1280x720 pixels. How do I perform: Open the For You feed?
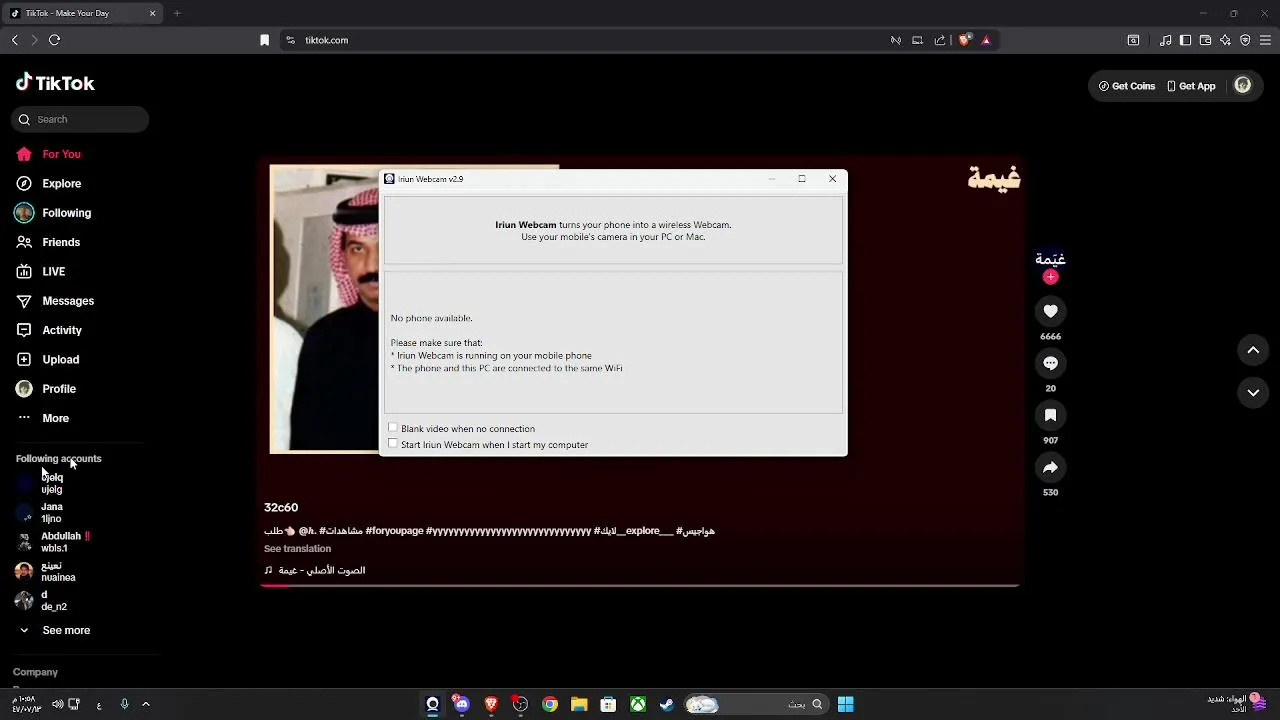(x=48, y=154)
